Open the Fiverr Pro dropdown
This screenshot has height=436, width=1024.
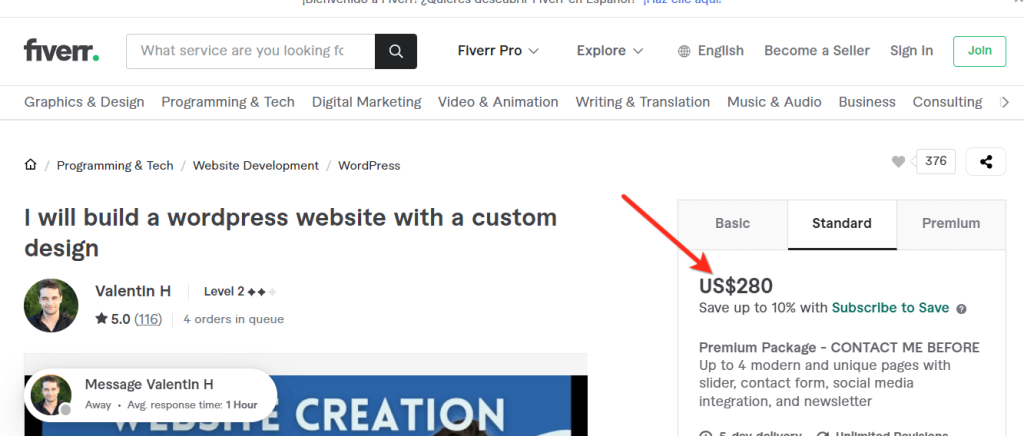(x=498, y=51)
